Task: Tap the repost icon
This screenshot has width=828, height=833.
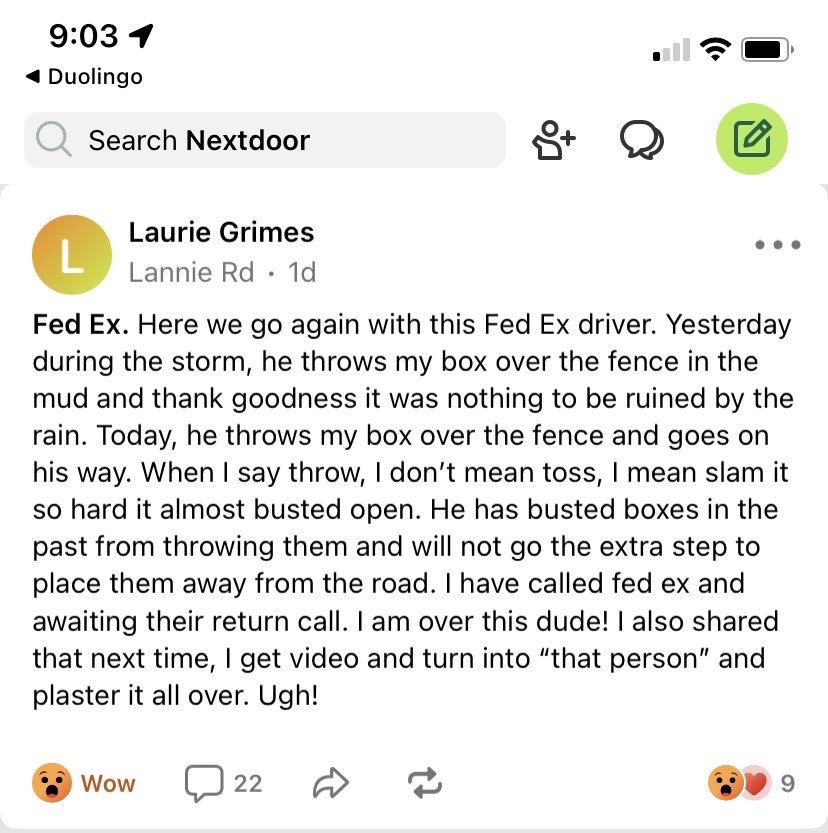Action: (424, 784)
